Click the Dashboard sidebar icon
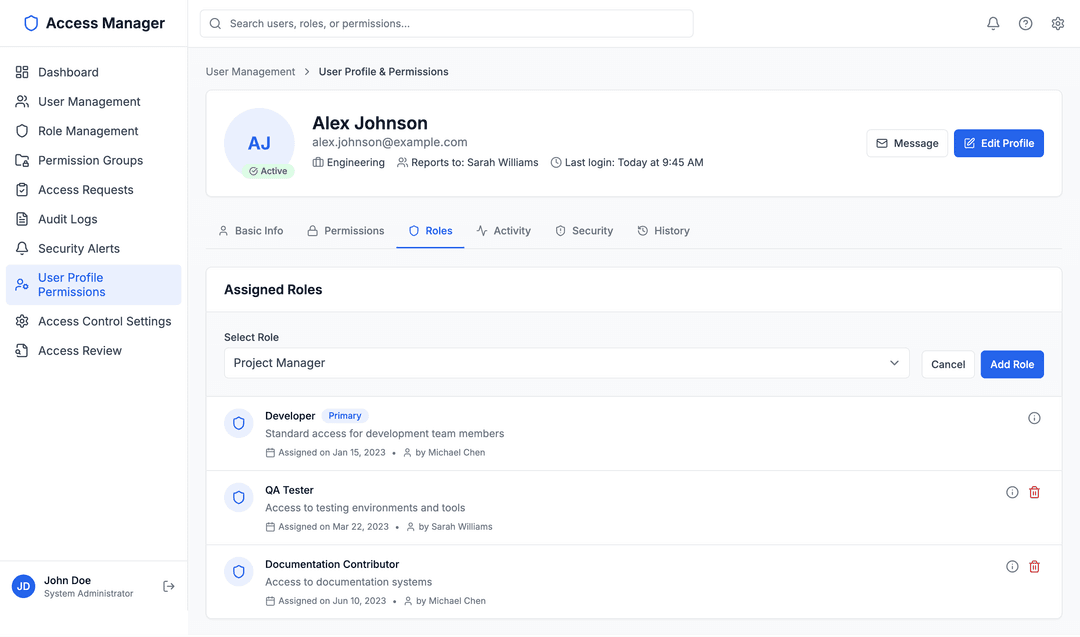This screenshot has height=637, width=1080. (22, 72)
